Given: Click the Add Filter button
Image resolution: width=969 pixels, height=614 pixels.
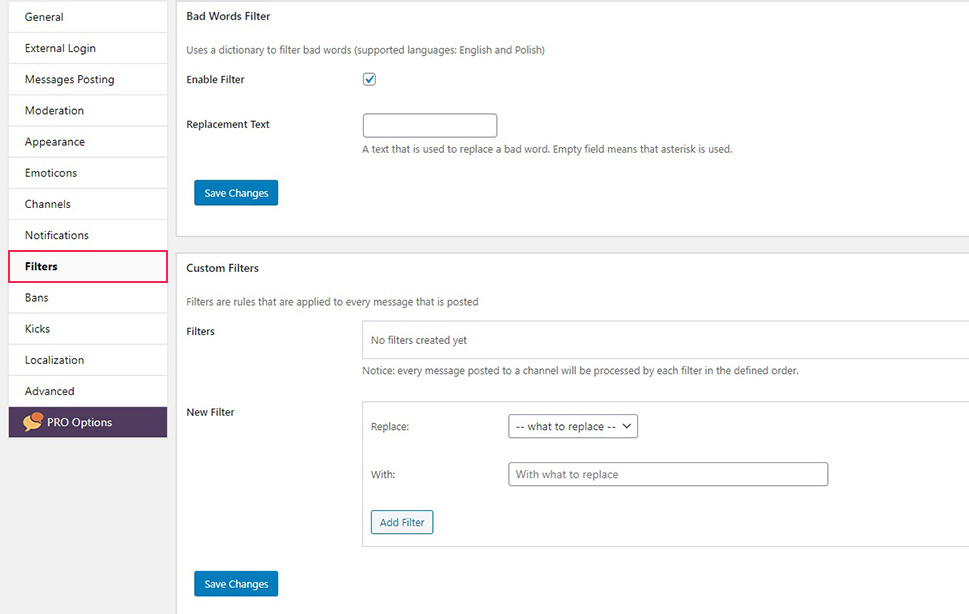Looking at the screenshot, I should pos(402,522).
